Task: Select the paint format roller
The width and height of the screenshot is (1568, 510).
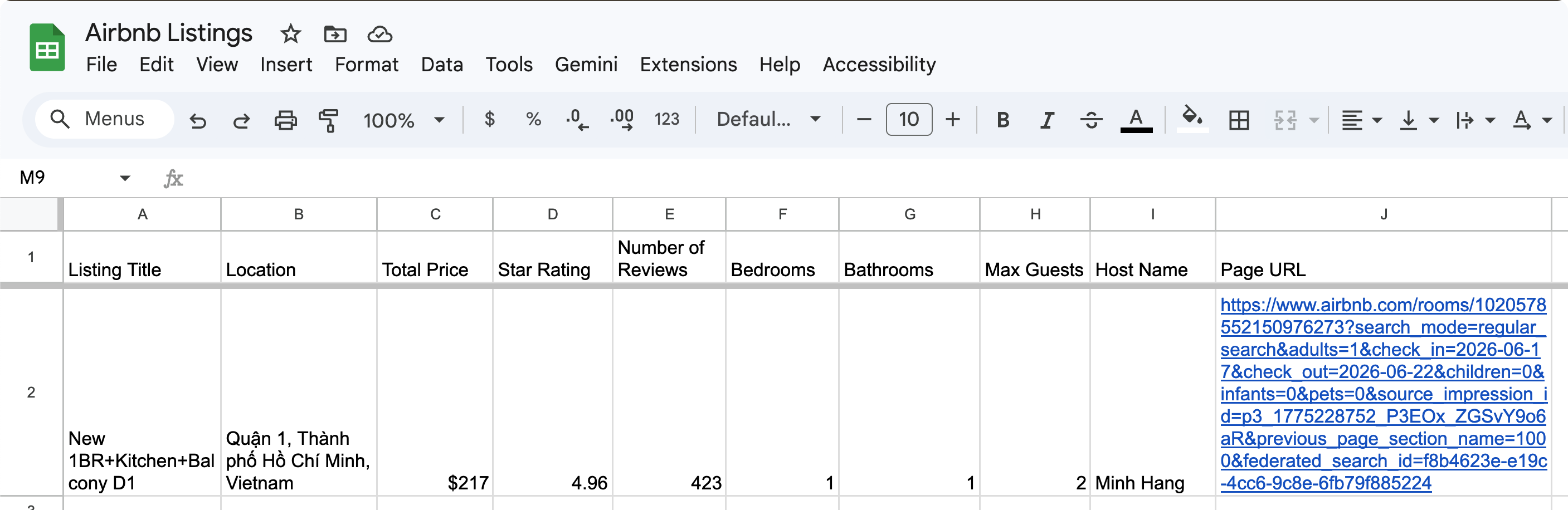Action: click(x=329, y=120)
